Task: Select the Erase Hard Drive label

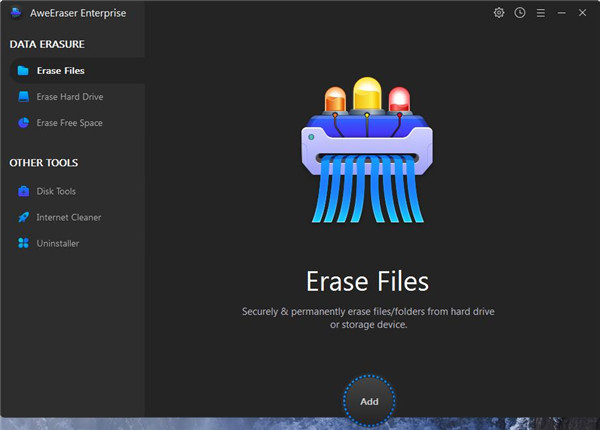Action: click(70, 97)
